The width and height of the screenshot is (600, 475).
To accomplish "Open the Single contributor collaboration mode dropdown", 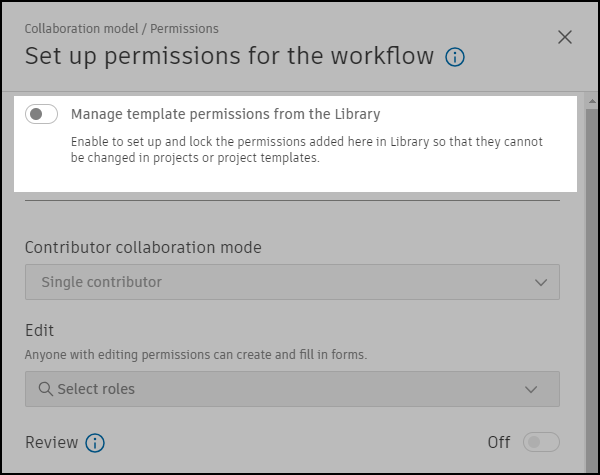I will coord(291,282).
